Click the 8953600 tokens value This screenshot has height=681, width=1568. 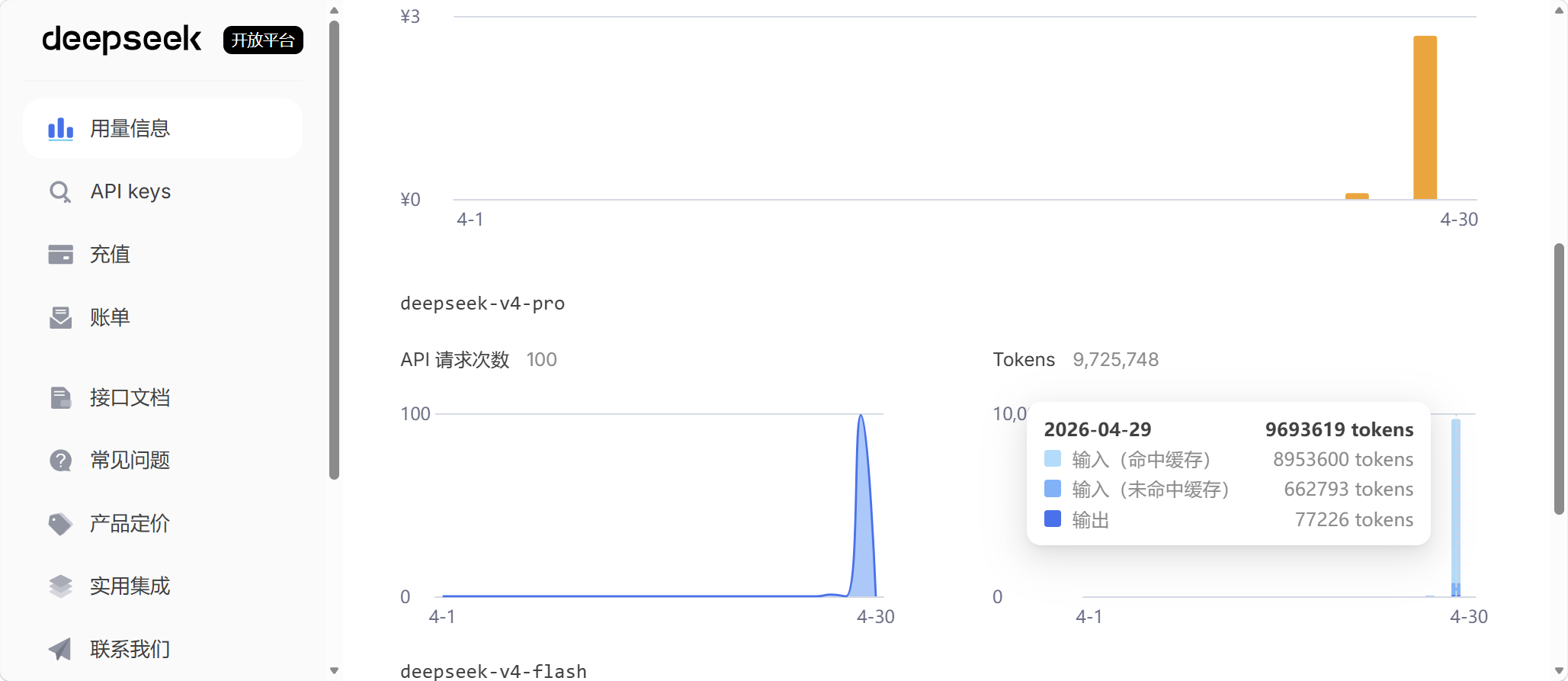(1343, 459)
